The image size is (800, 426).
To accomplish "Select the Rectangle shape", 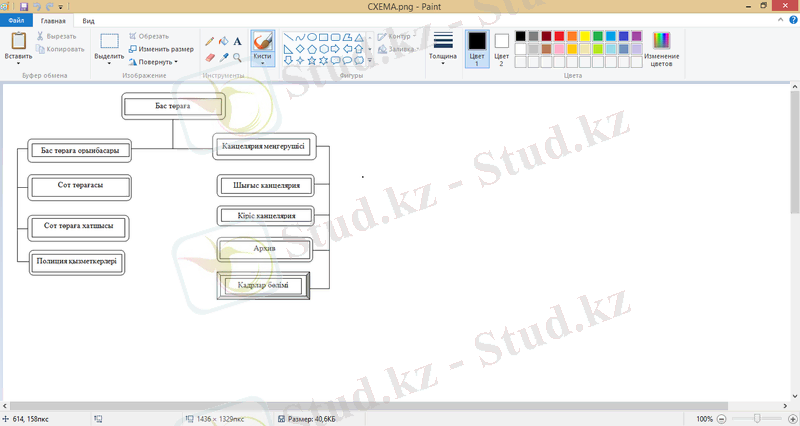I will click(323, 37).
